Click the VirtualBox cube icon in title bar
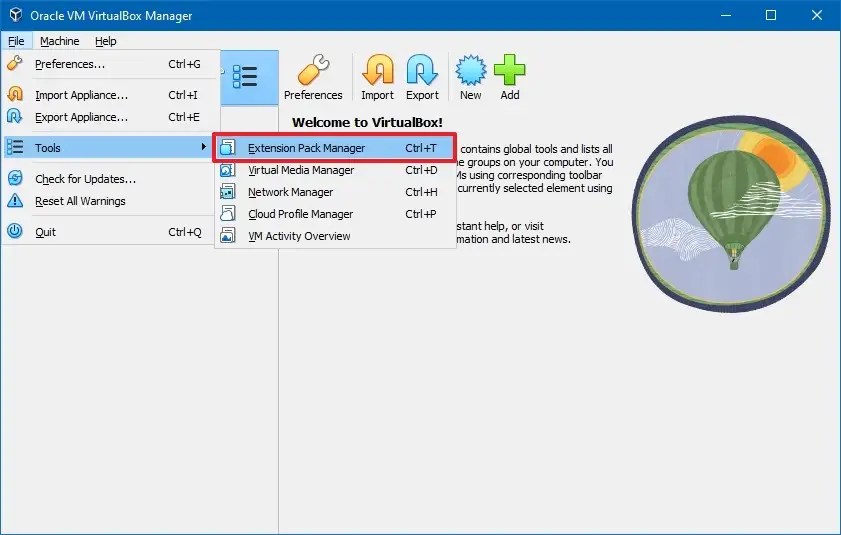 tap(16, 15)
